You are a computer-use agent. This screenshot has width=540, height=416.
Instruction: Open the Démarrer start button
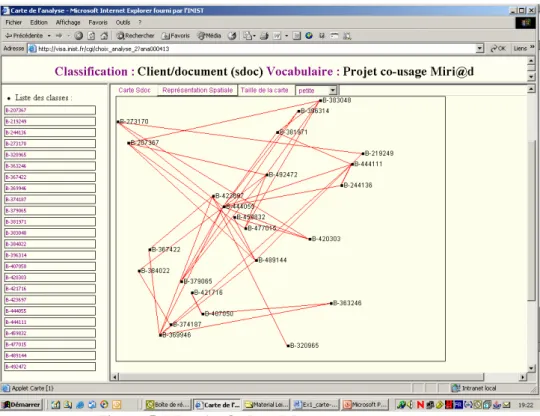click(x=21, y=405)
